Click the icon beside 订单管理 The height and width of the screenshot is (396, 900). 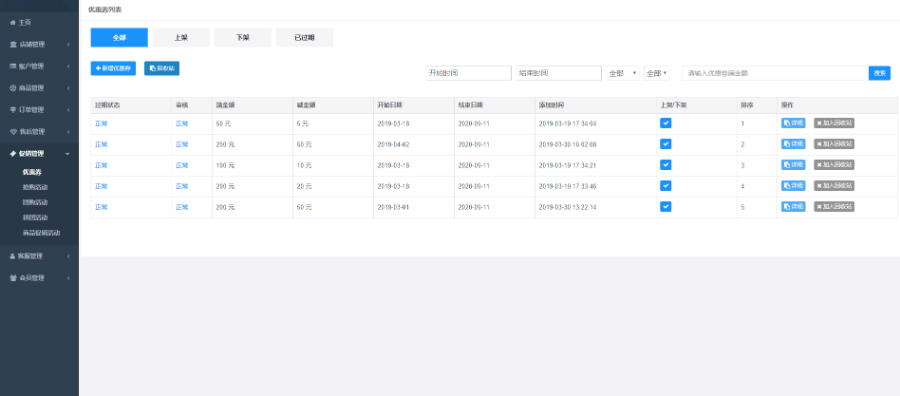tap(13, 110)
